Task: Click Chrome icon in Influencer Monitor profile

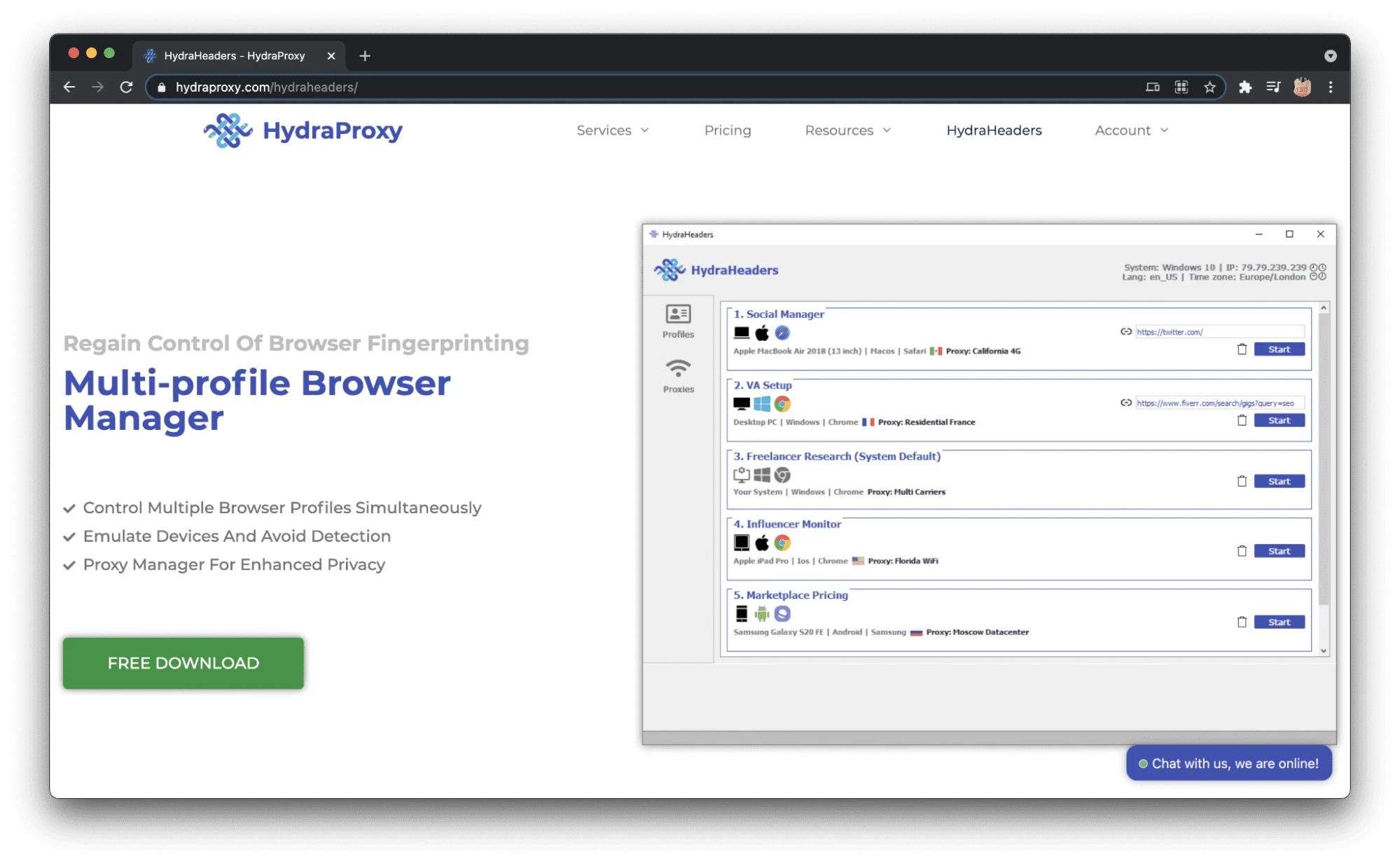Action: coord(782,543)
